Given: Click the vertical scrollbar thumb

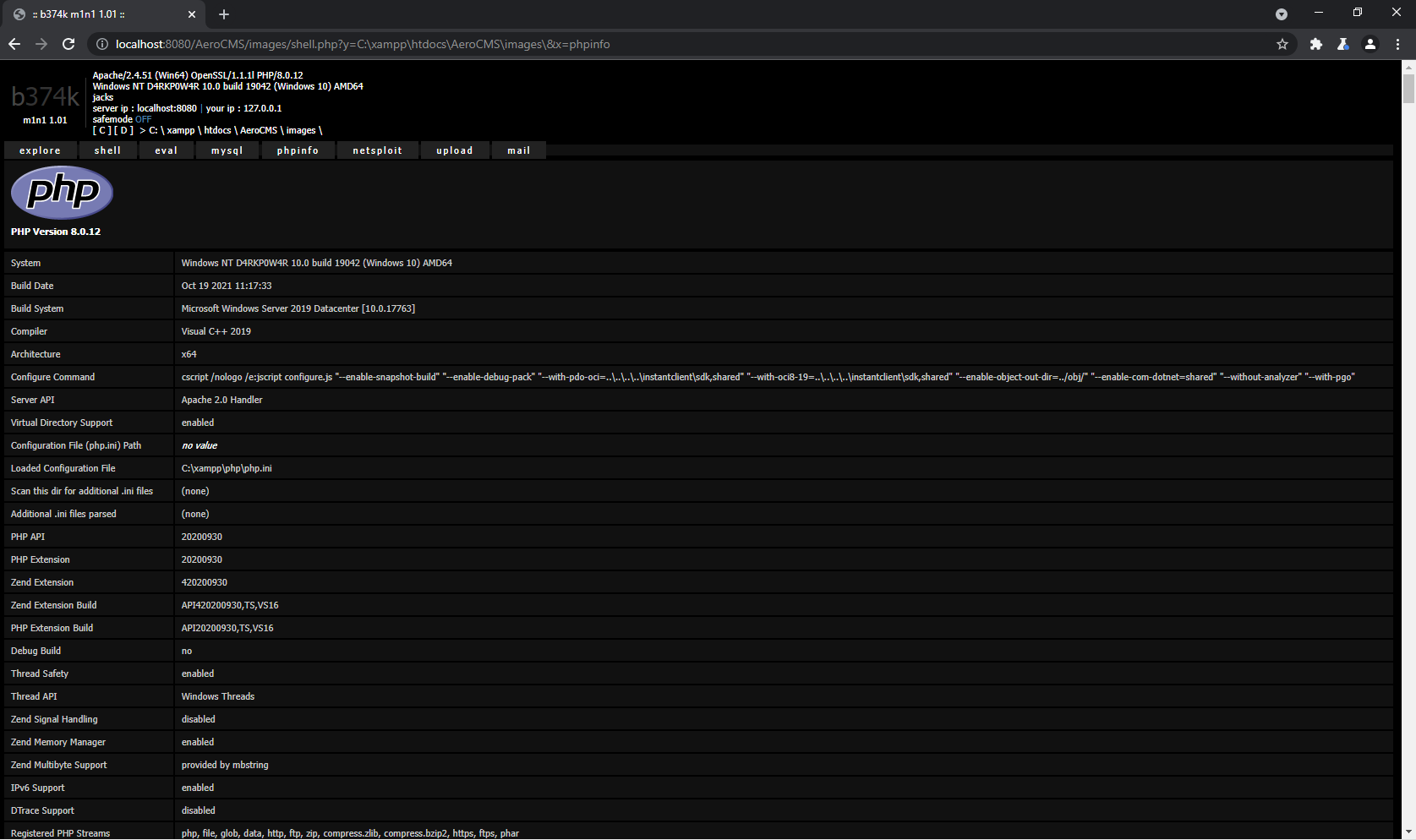Looking at the screenshot, I should coord(1408,88).
